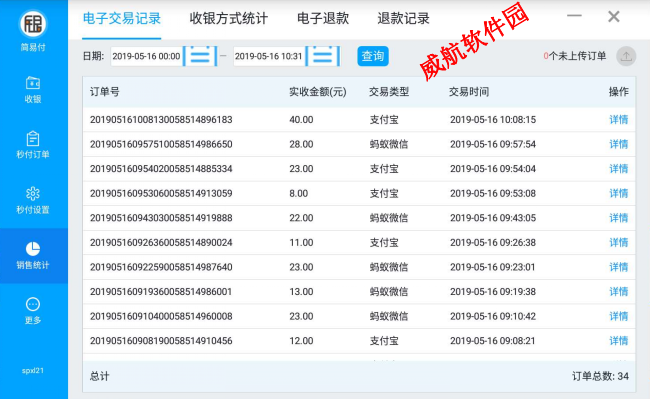The height and width of the screenshot is (399, 650).
Task: Click the 订单总数: 34 total
Action: tap(600, 376)
